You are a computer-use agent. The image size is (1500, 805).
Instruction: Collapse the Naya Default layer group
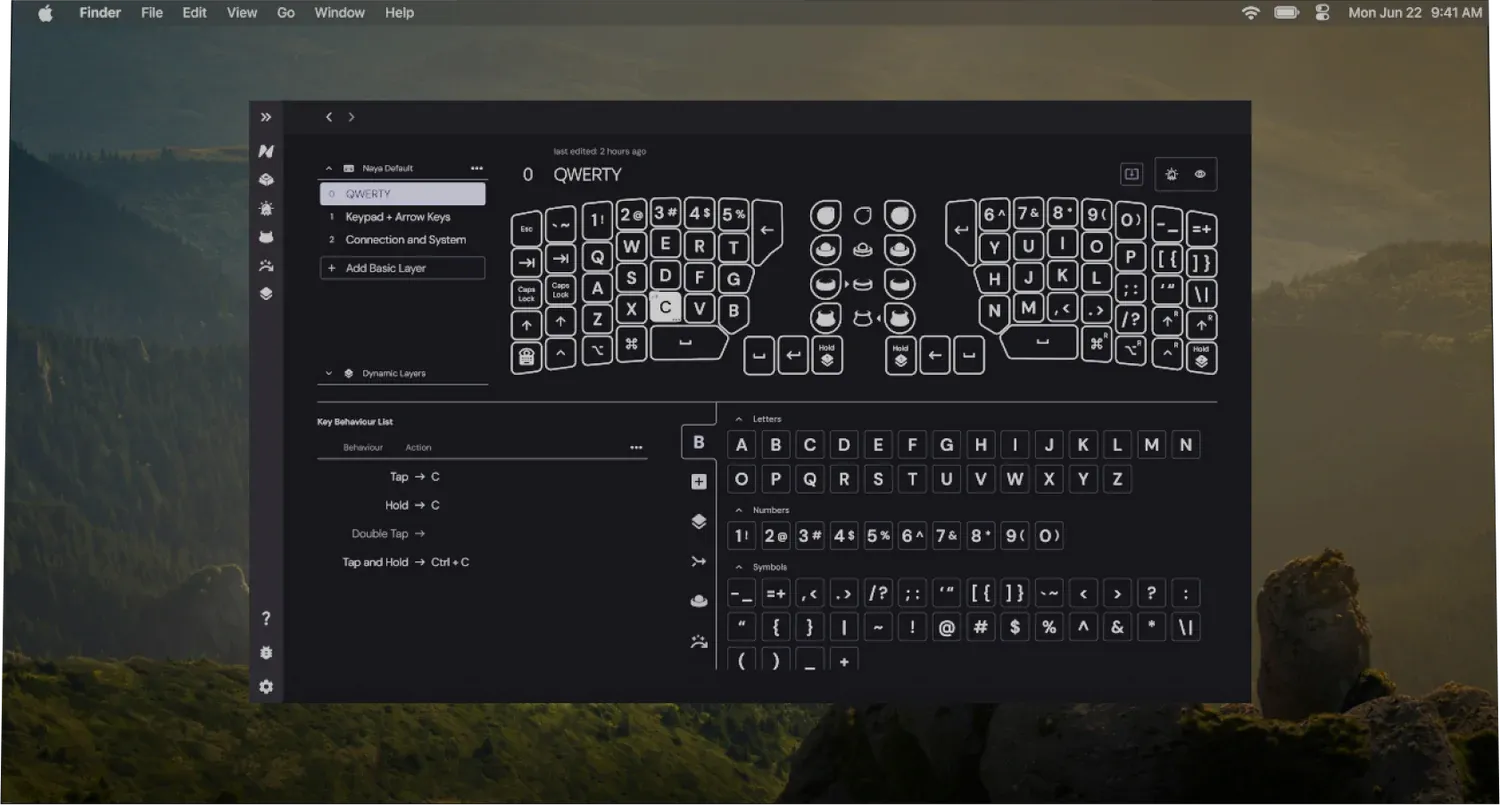(x=329, y=169)
